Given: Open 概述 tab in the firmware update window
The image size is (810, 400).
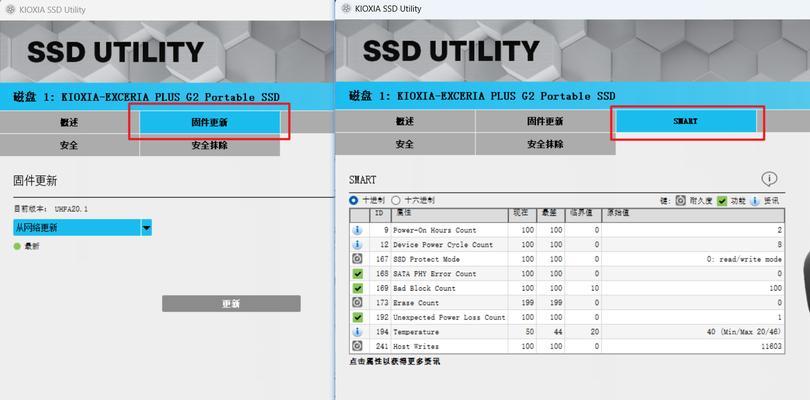Looking at the screenshot, I should point(69,122).
